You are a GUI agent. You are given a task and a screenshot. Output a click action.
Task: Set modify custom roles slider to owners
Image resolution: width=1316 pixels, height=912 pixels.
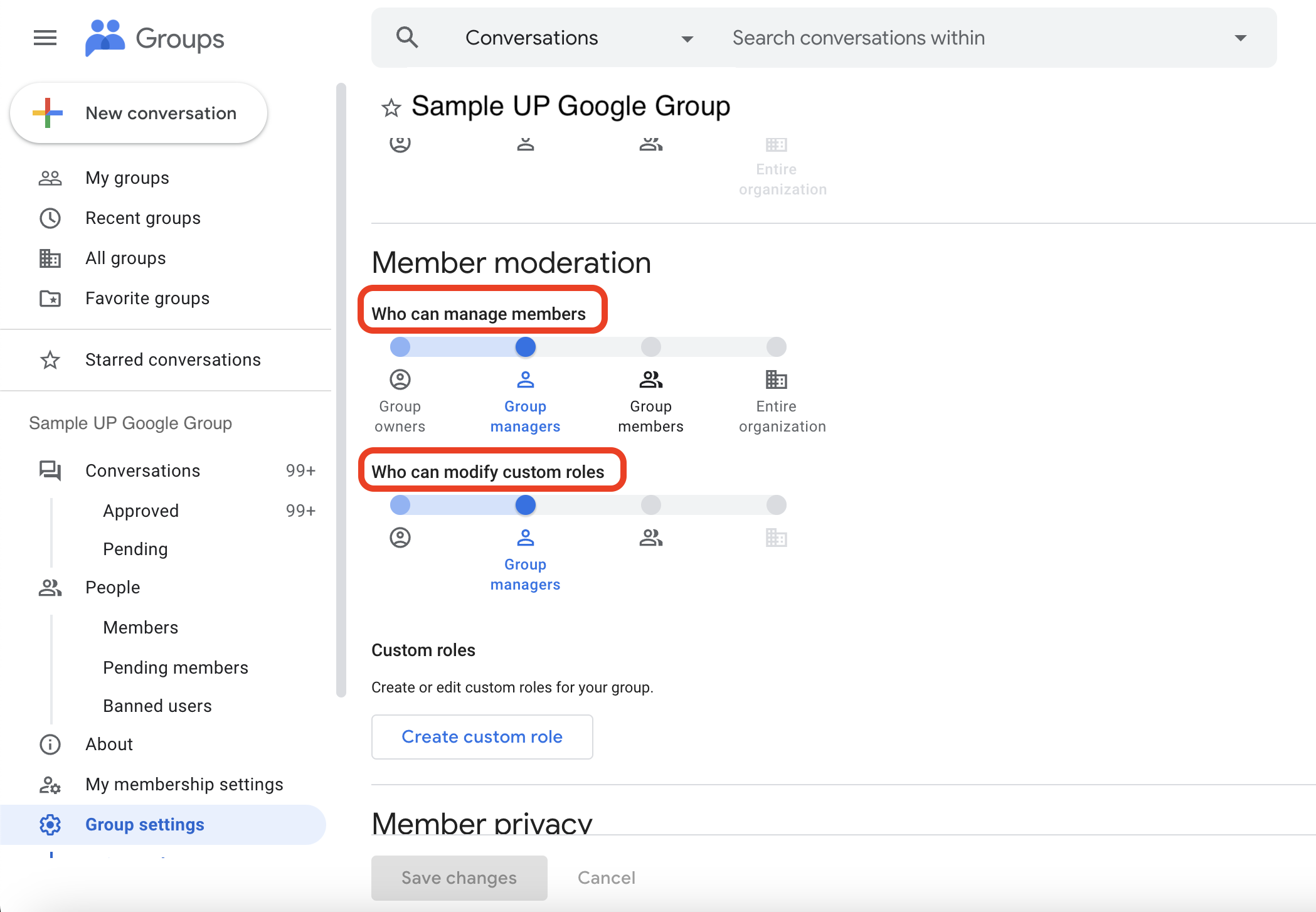[400, 505]
